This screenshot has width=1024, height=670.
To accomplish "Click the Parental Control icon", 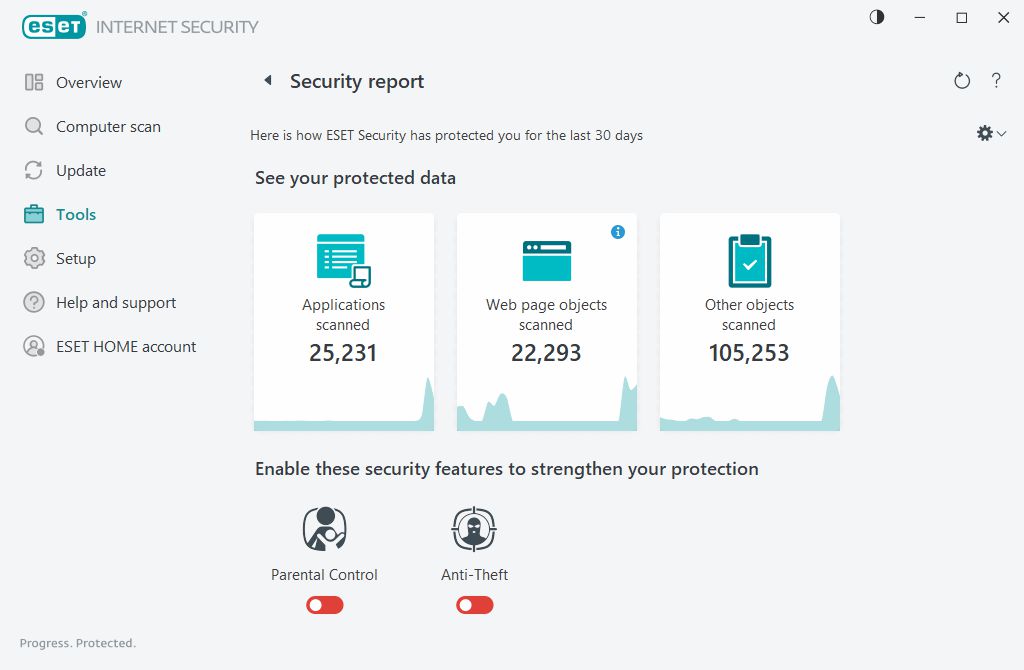I will tap(324, 529).
